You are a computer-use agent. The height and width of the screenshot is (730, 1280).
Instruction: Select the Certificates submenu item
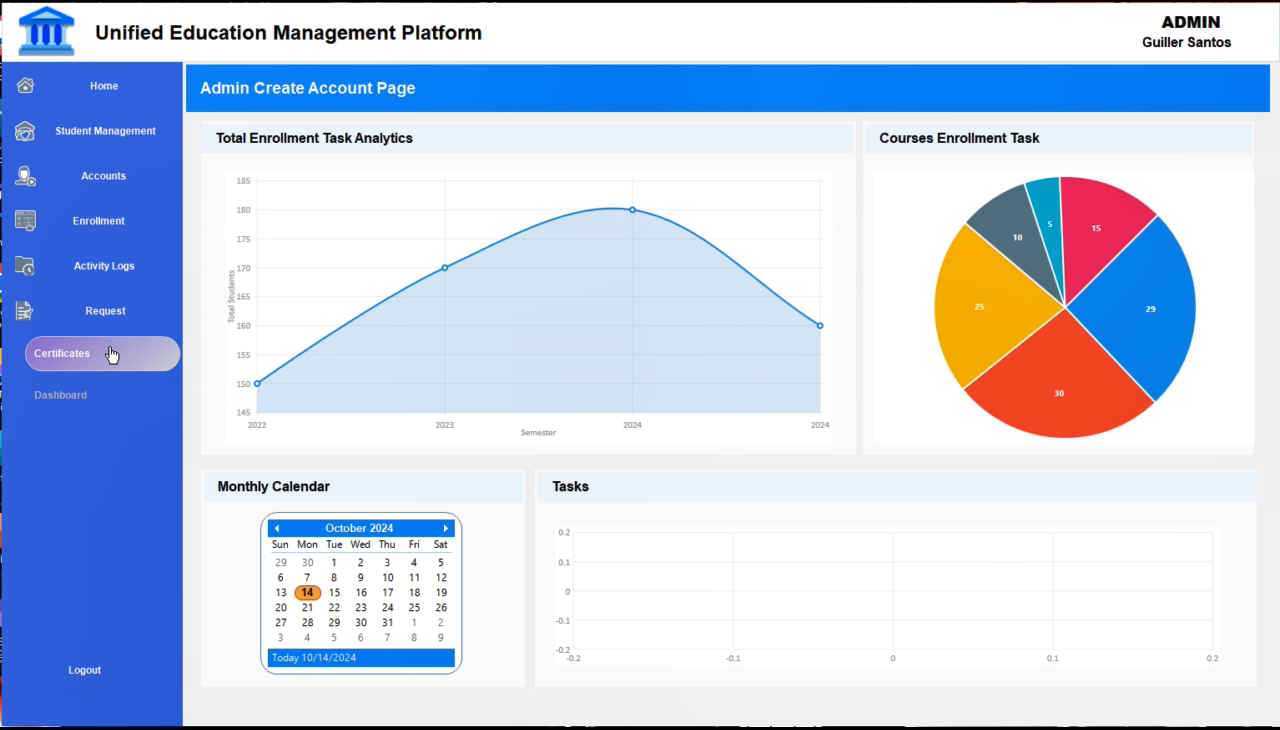point(102,354)
